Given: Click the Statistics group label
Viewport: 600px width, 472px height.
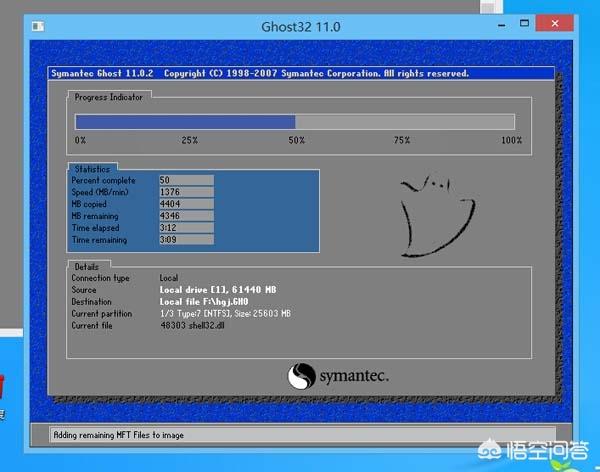Looking at the screenshot, I should (92, 169).
